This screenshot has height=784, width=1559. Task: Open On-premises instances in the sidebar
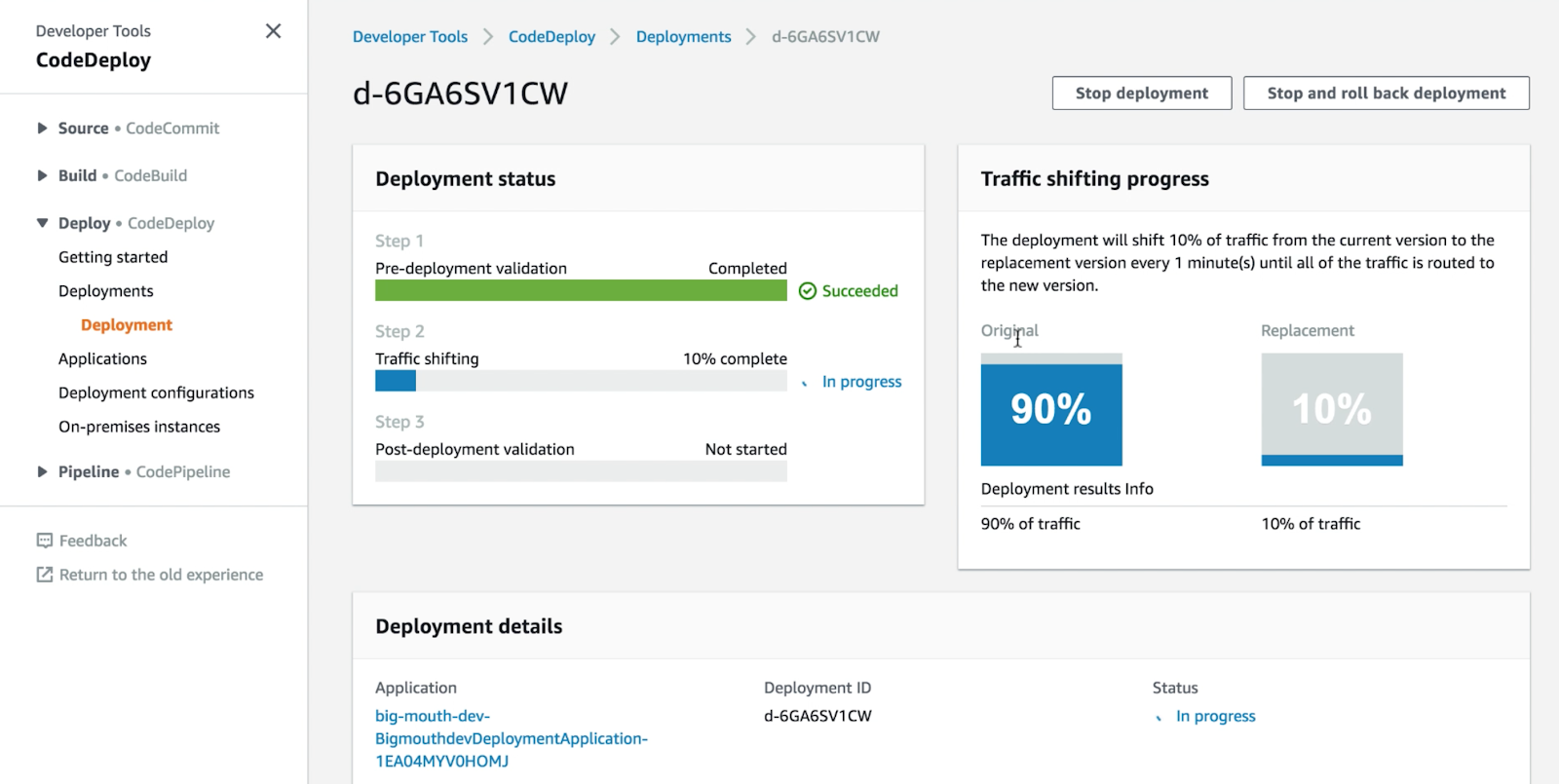(x=139, y=427)
